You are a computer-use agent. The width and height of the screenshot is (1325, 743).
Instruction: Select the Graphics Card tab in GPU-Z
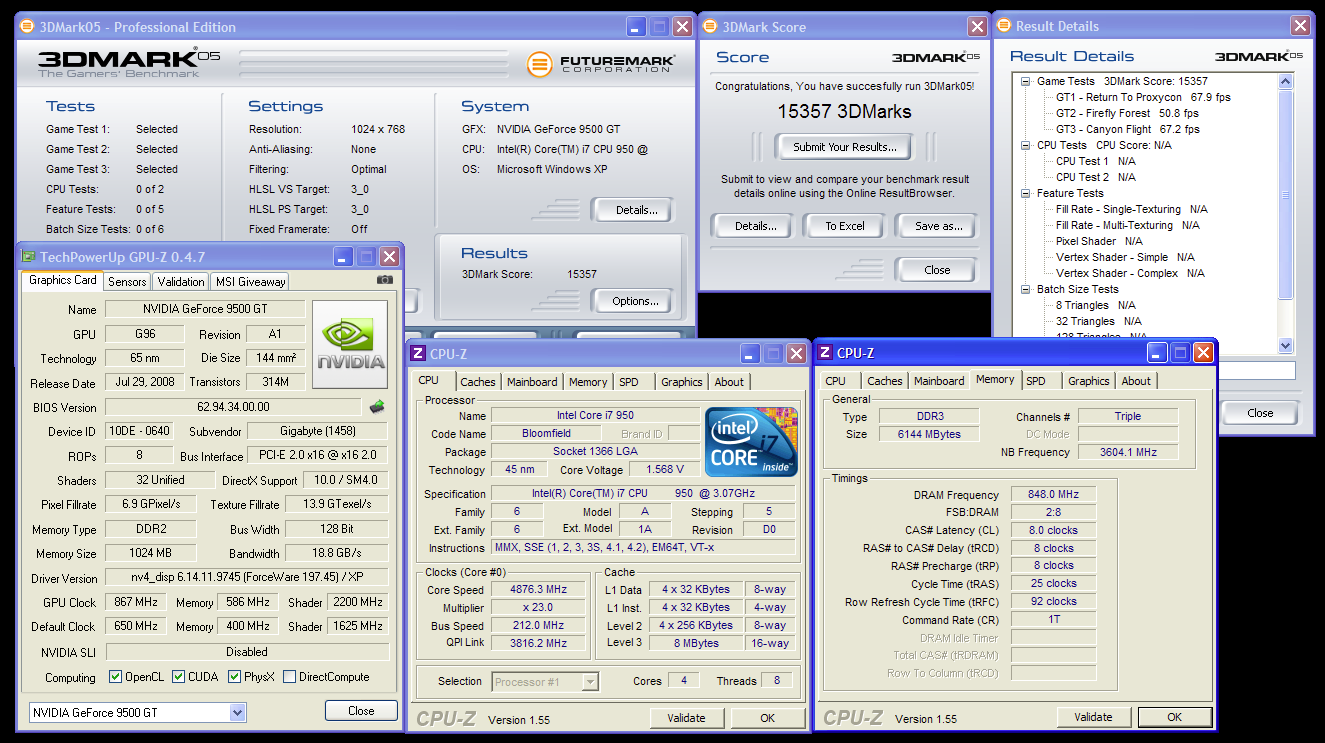point(63,280)
